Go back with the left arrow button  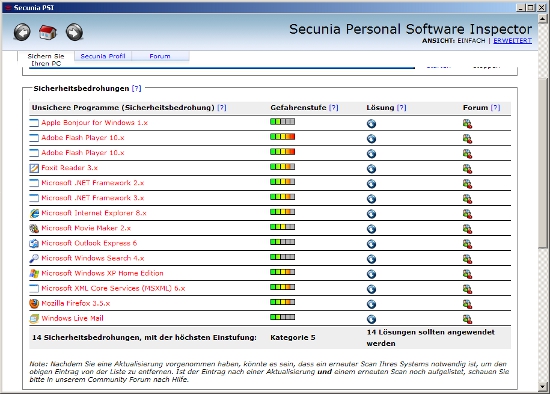coord(22,33)
